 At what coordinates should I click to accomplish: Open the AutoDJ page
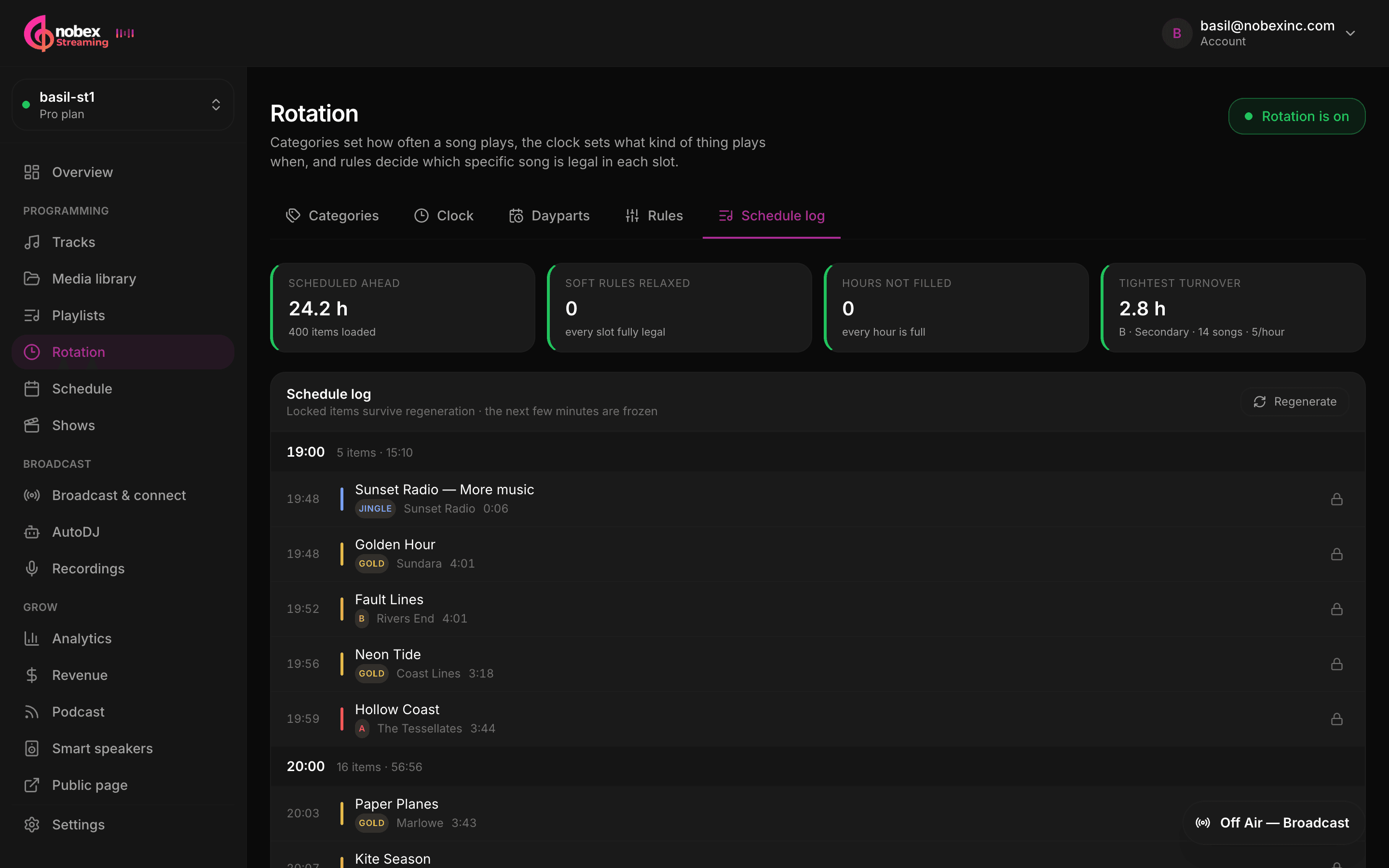click(x=123, y=532)
